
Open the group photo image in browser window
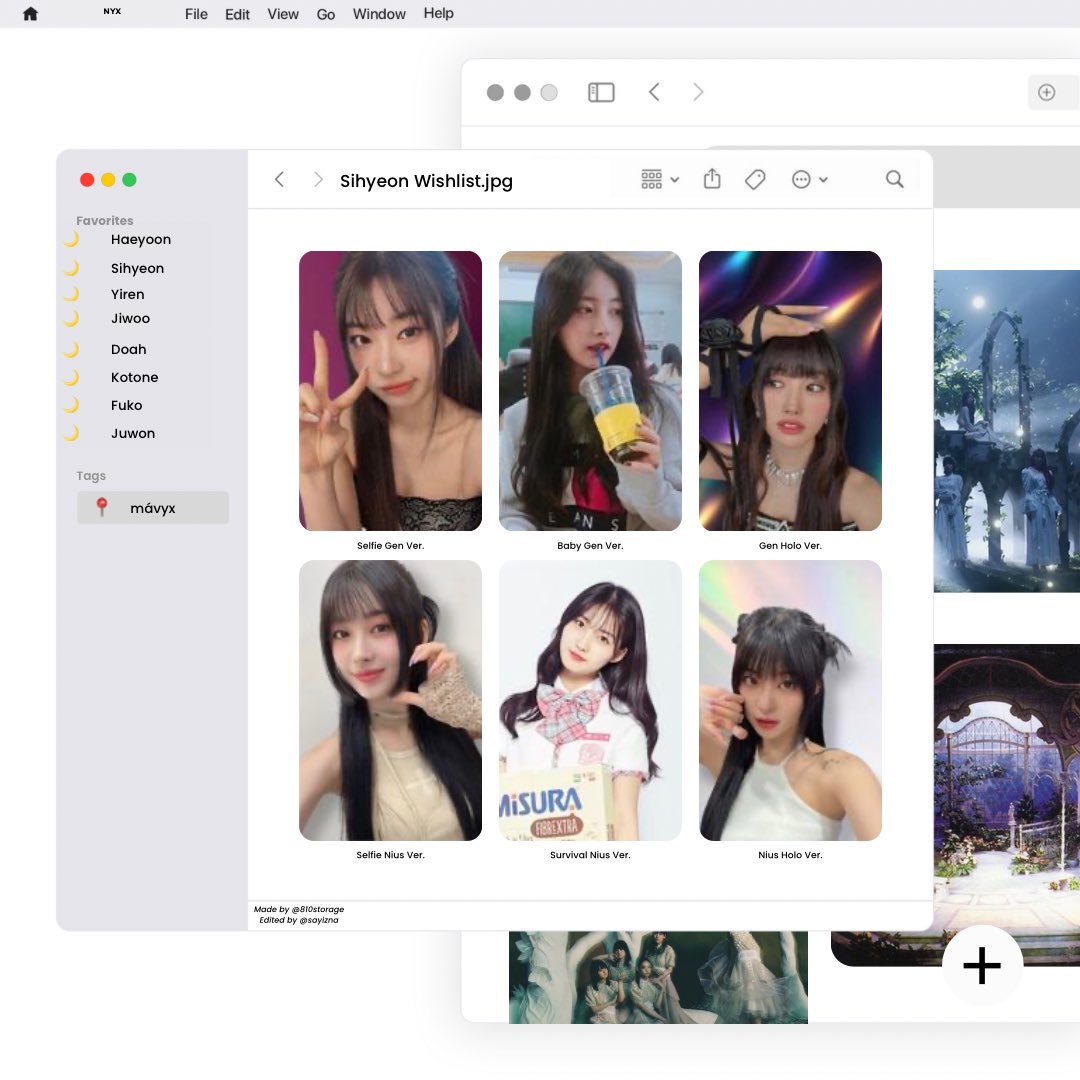tap(658, 977)
